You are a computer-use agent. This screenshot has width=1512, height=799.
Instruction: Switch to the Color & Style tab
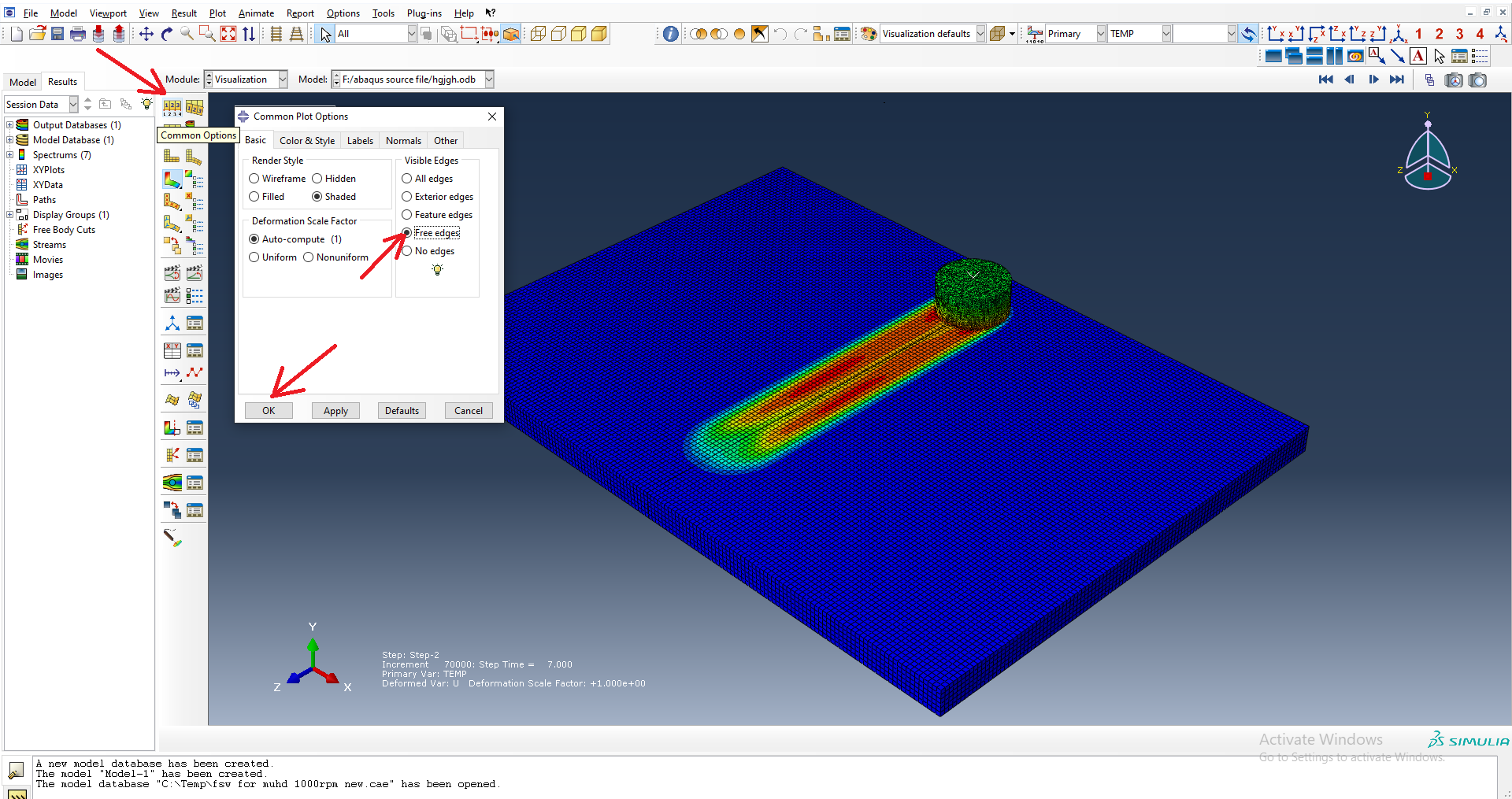[307, 140]
